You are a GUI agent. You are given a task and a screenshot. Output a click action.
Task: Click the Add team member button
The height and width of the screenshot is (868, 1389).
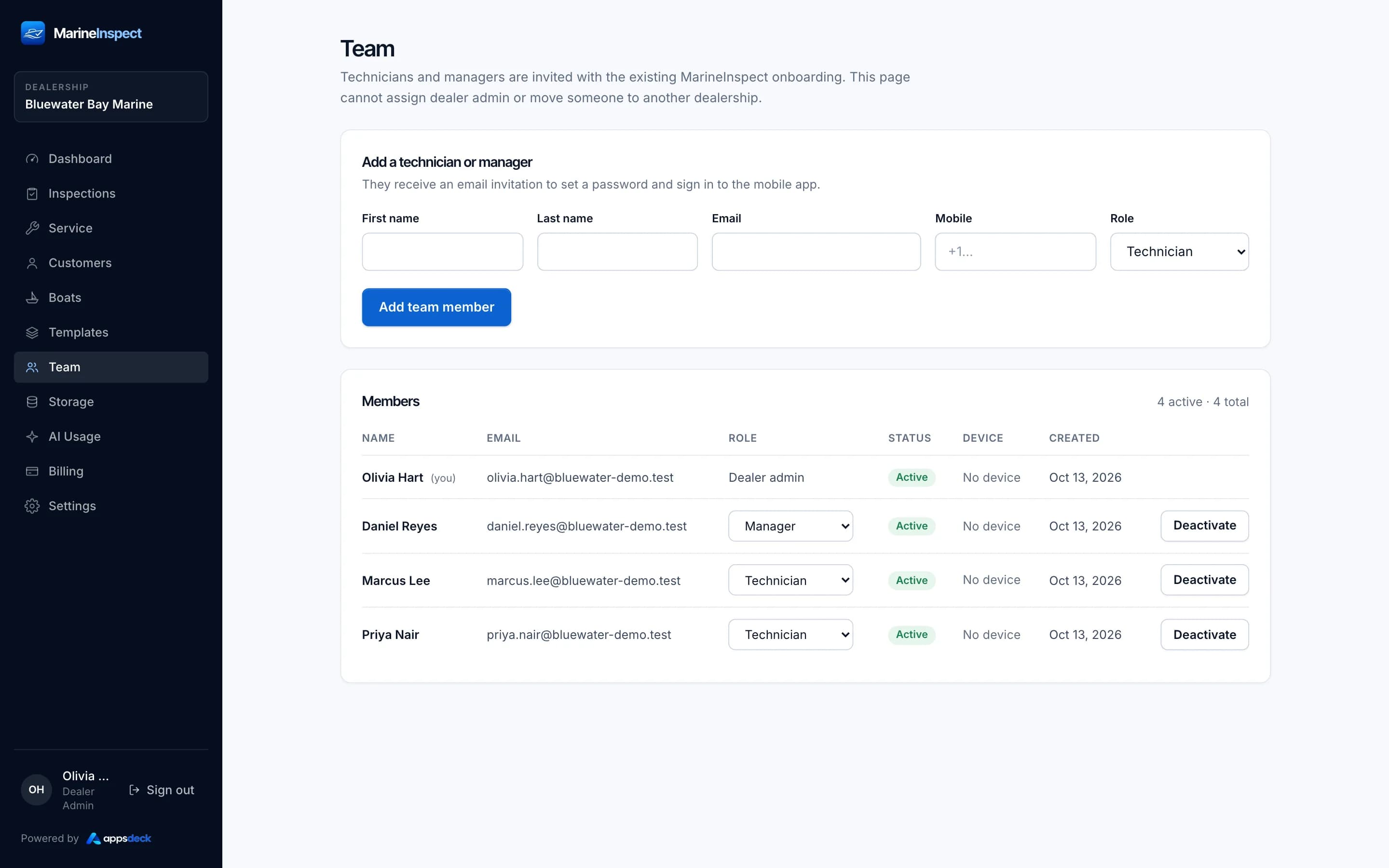436,307
